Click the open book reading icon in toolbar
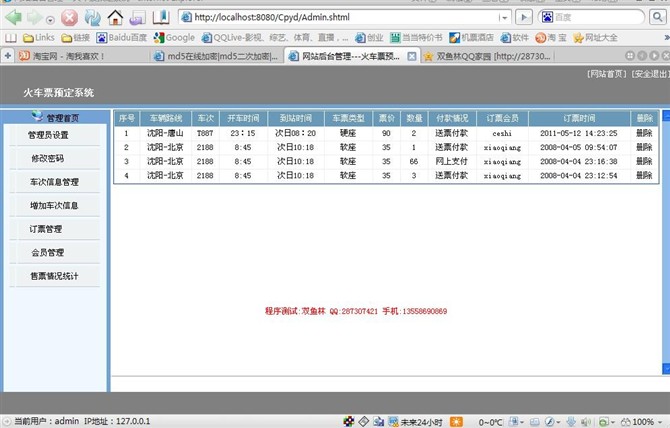The image size is (670, 428). 161,17
